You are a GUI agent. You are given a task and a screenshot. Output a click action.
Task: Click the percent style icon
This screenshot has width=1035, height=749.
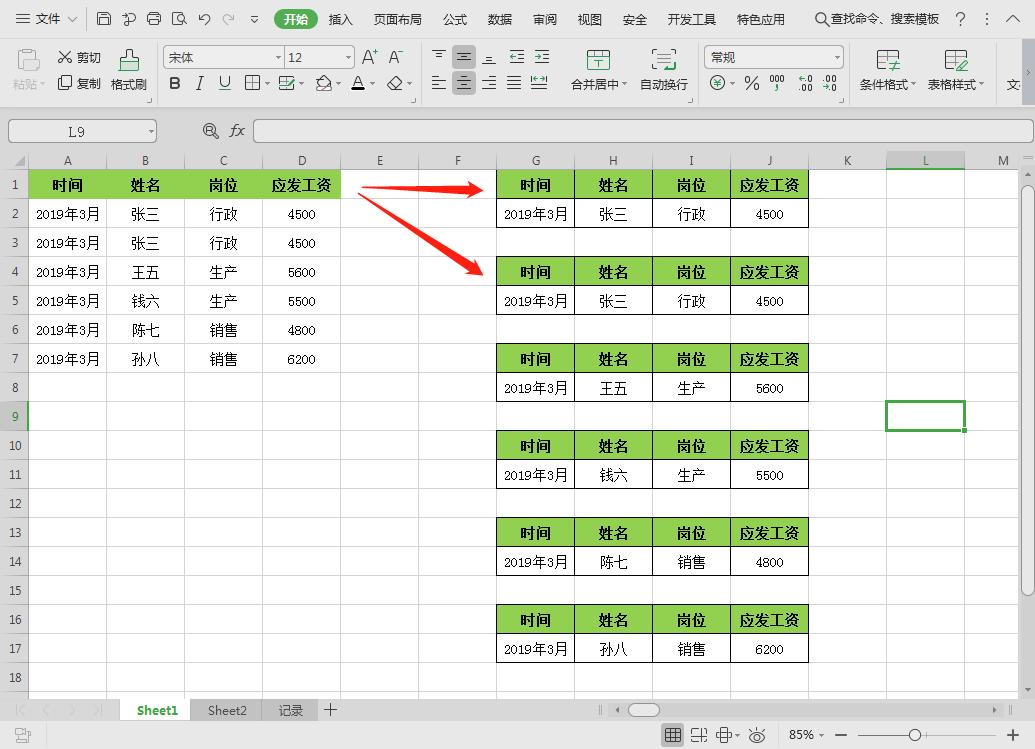pyautogui.click(x=752, y=84)
